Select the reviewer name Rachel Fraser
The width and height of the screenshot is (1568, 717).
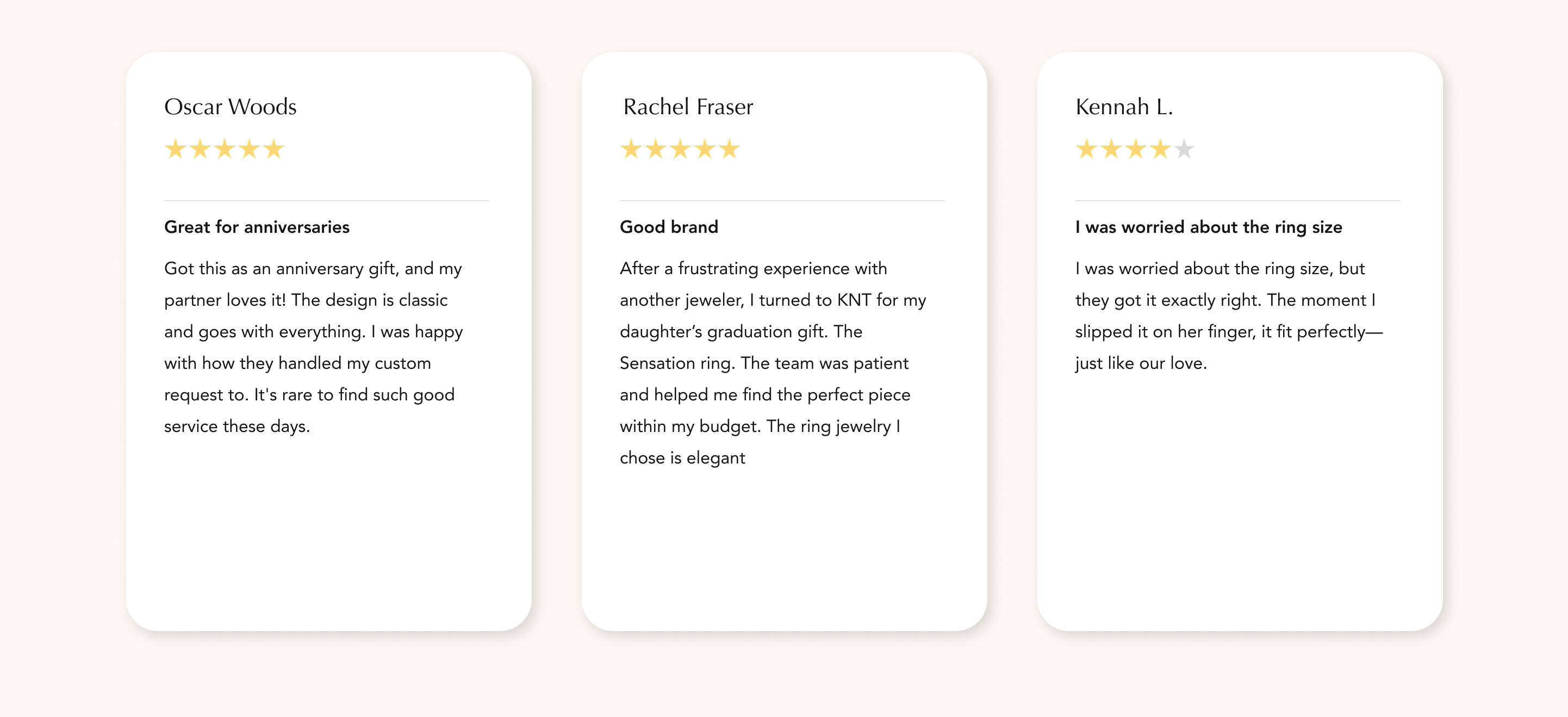coord(688,107)
